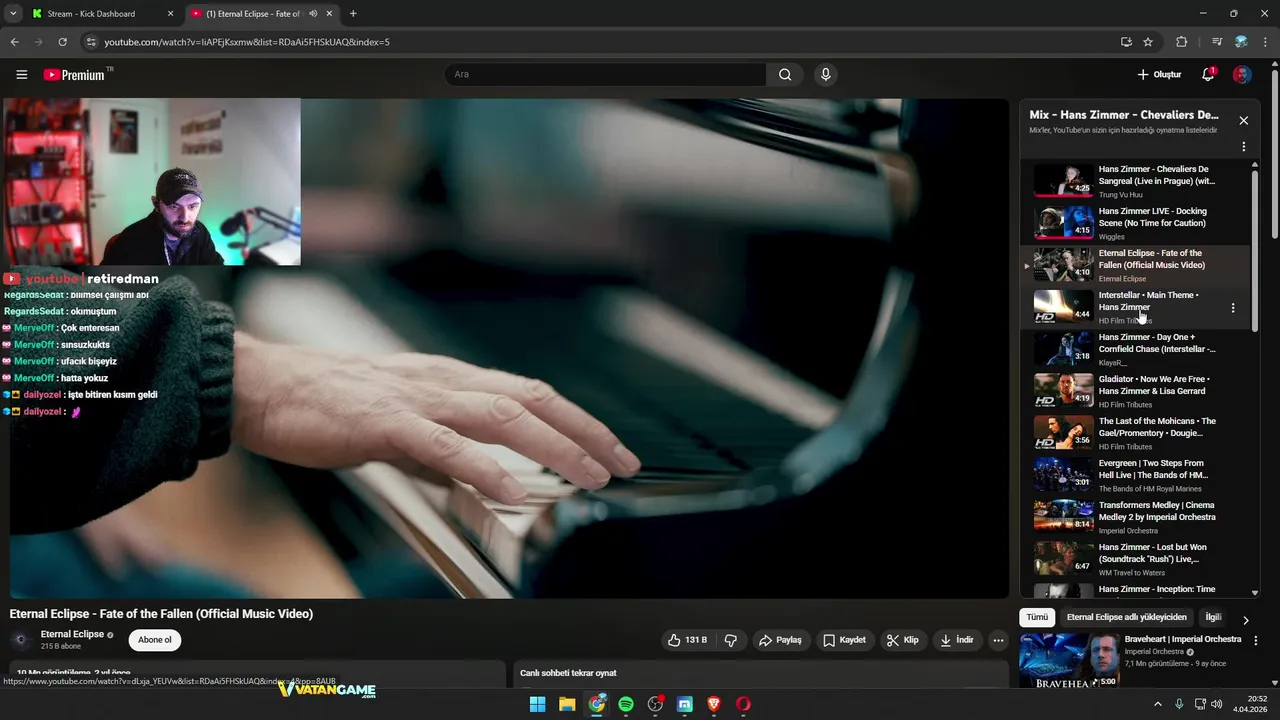Open more actions ellipsis under video
Screen dimensions: 1280x720
click(x=998, y=640)
